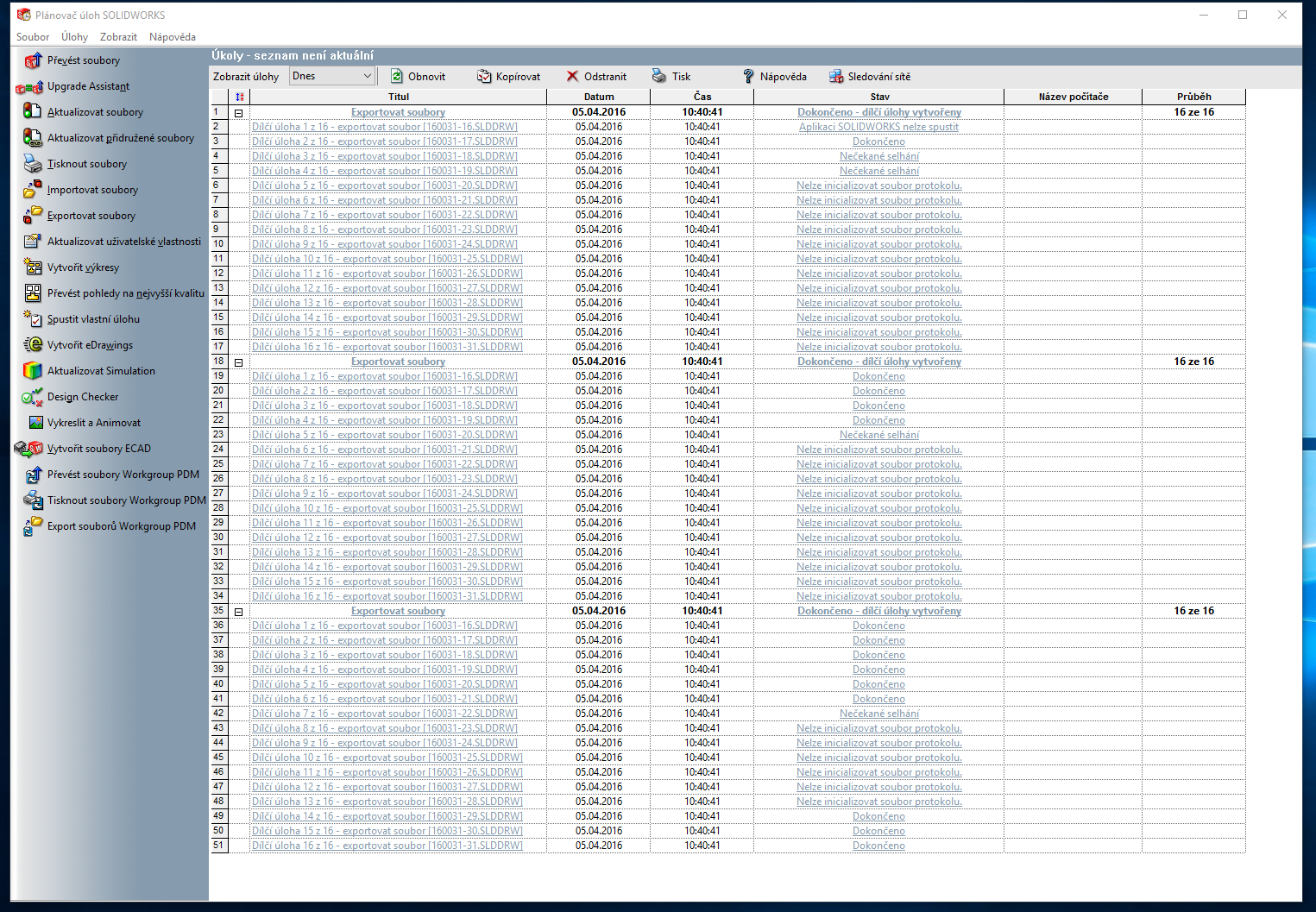Click the Převést soubory sidebar icon
The image size is (1316, 912).
click(33, 60)
